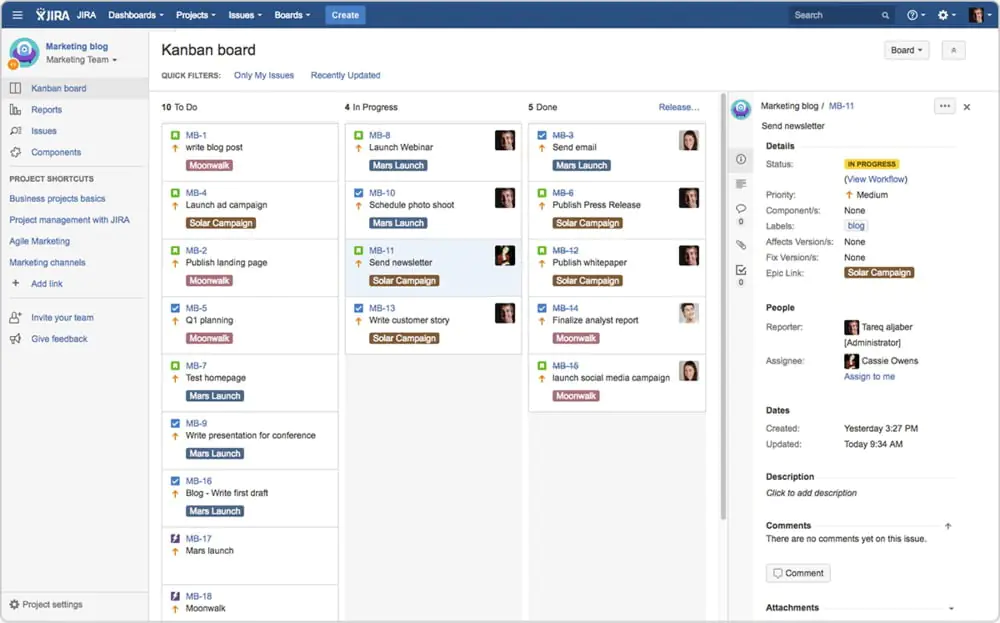Open the Board dropdown menu

tap(905, 49)
